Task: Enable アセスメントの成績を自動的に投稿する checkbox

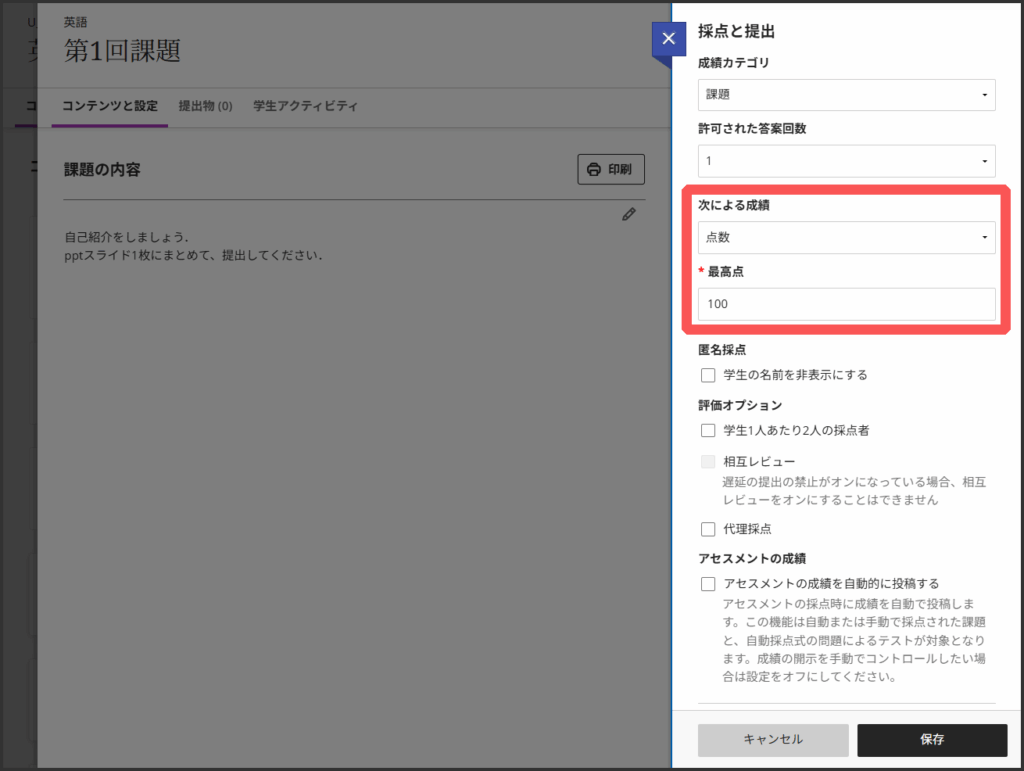Action: click(x=708, y=583)
